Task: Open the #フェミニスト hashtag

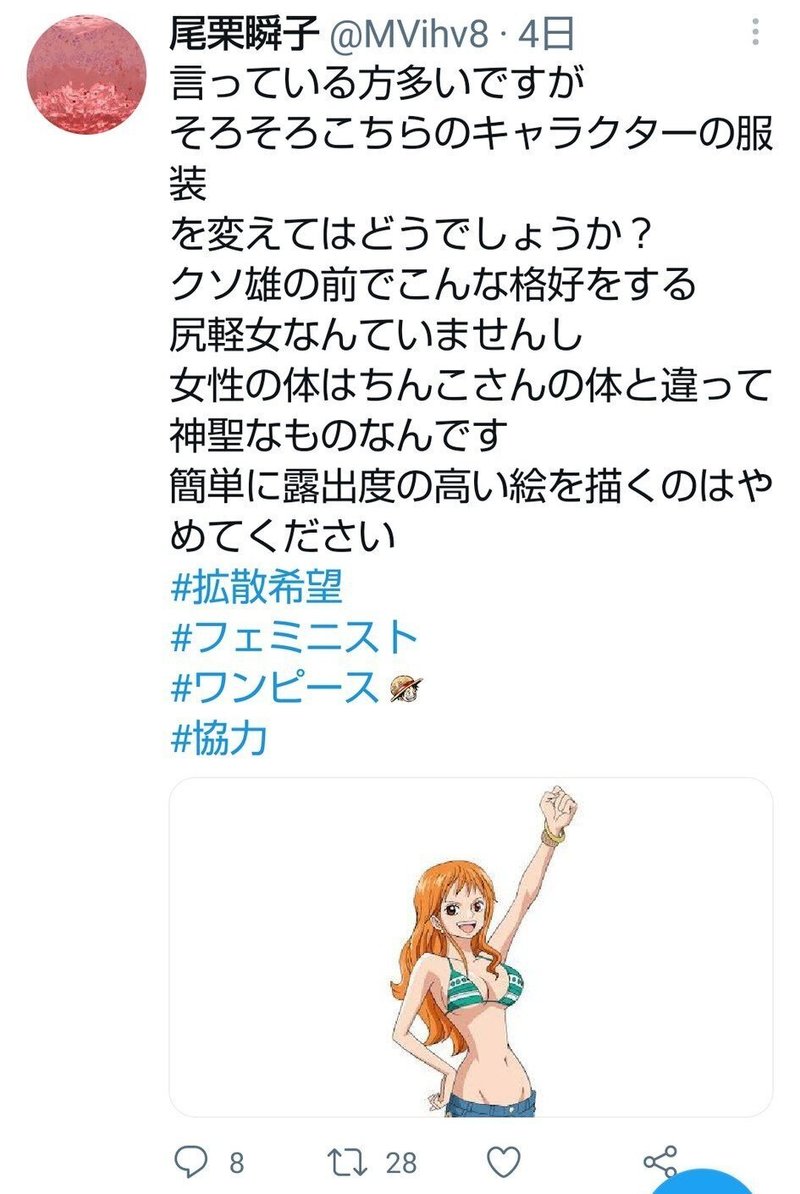Action: (x=294, y=637)
